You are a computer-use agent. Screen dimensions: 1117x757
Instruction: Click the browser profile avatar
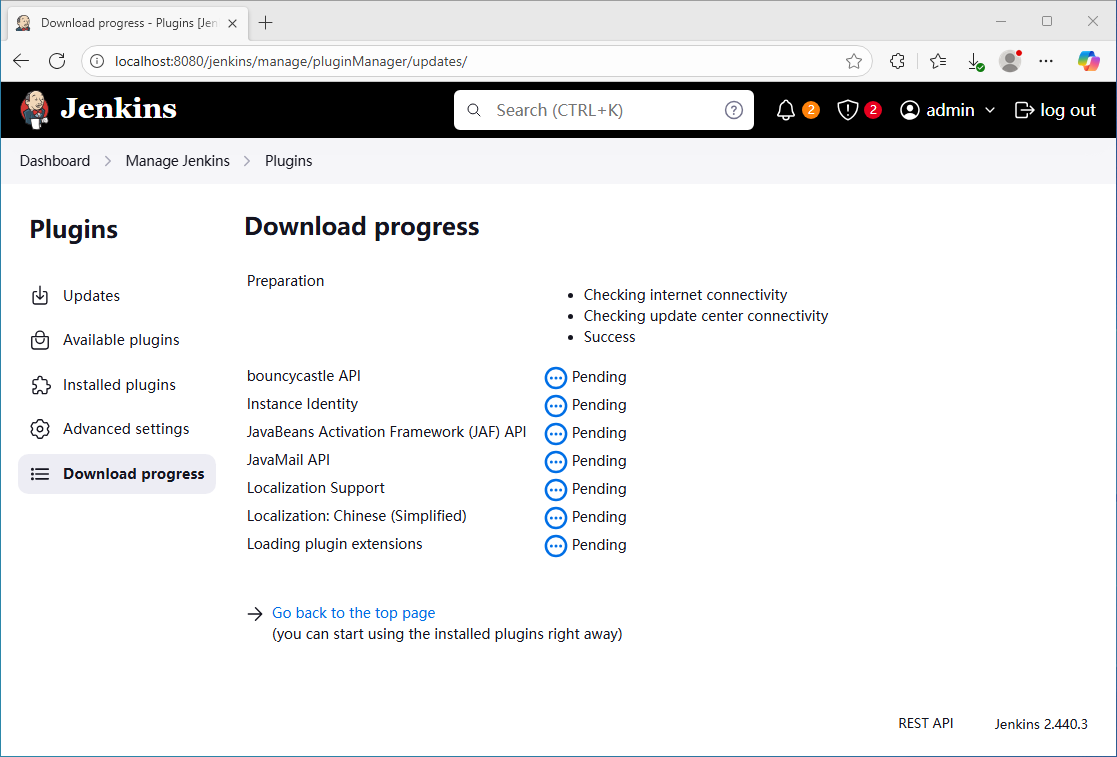coord(1010,61)
